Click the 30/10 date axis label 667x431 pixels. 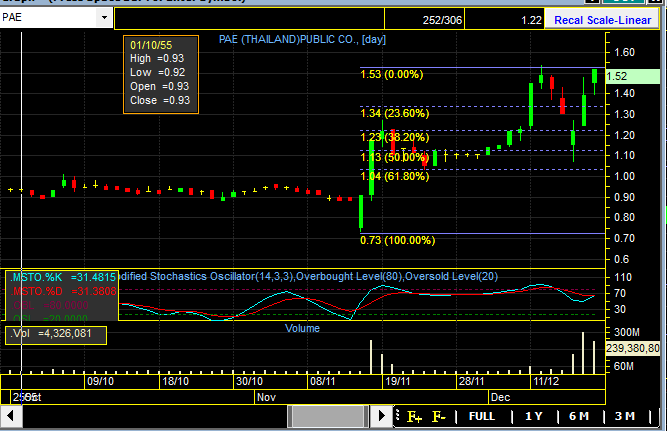point(249,381)
